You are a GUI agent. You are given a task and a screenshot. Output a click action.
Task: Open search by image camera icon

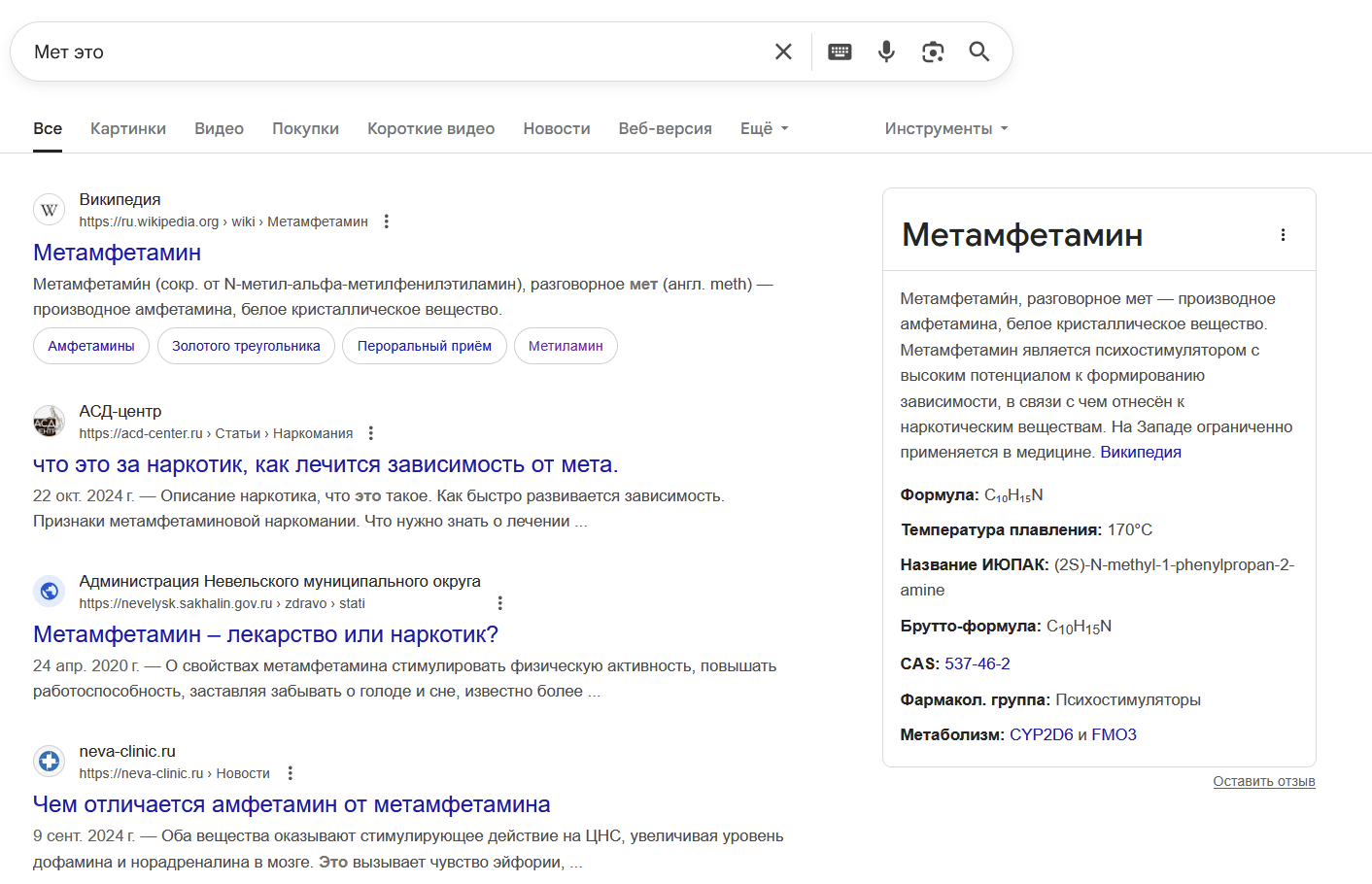coord(933,51)
